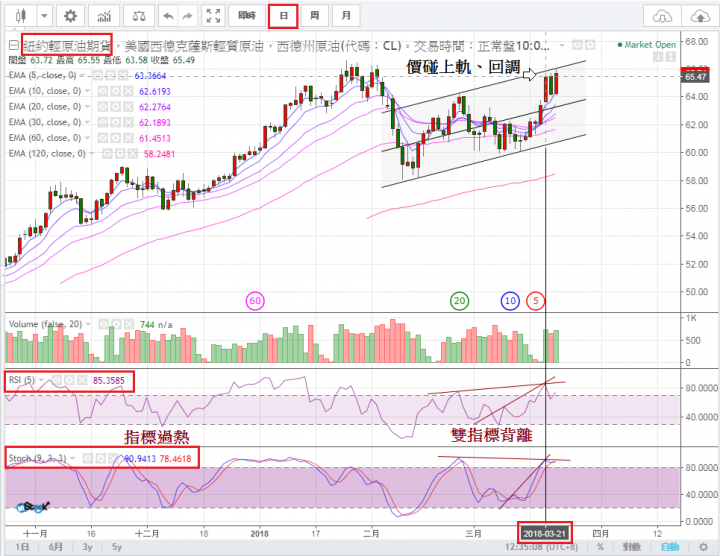
Task: Toggle main symbol visibility eye icon
Action: coord(577,45)
